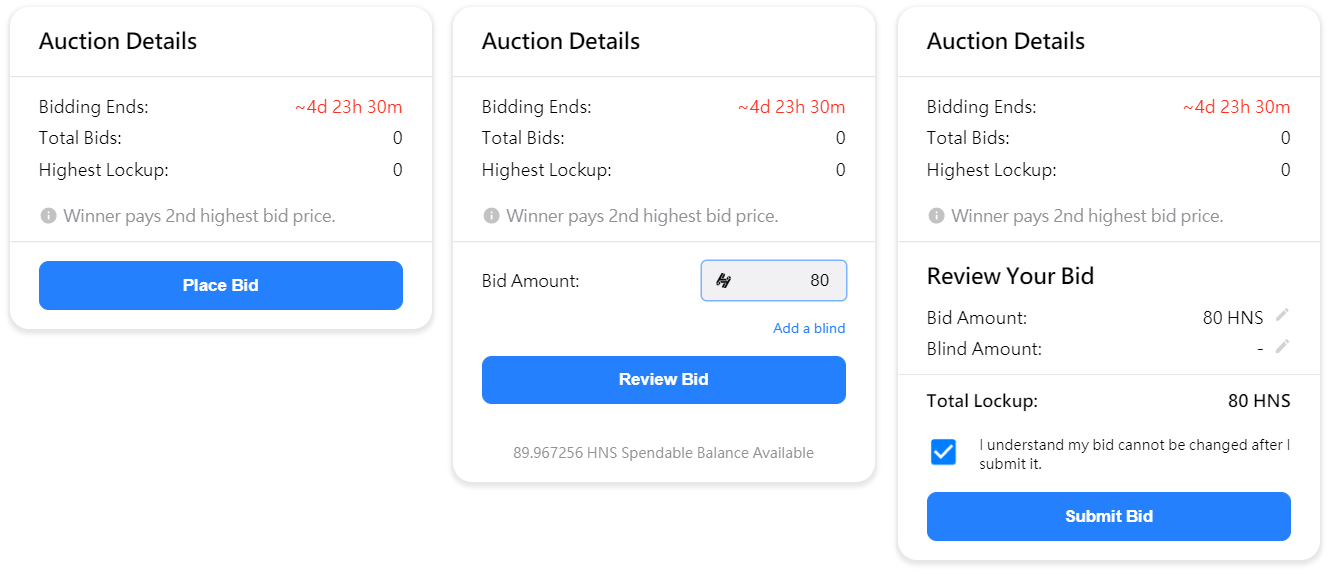
Task: Click info icon above Bid Amount field
Action: (491, 216)
